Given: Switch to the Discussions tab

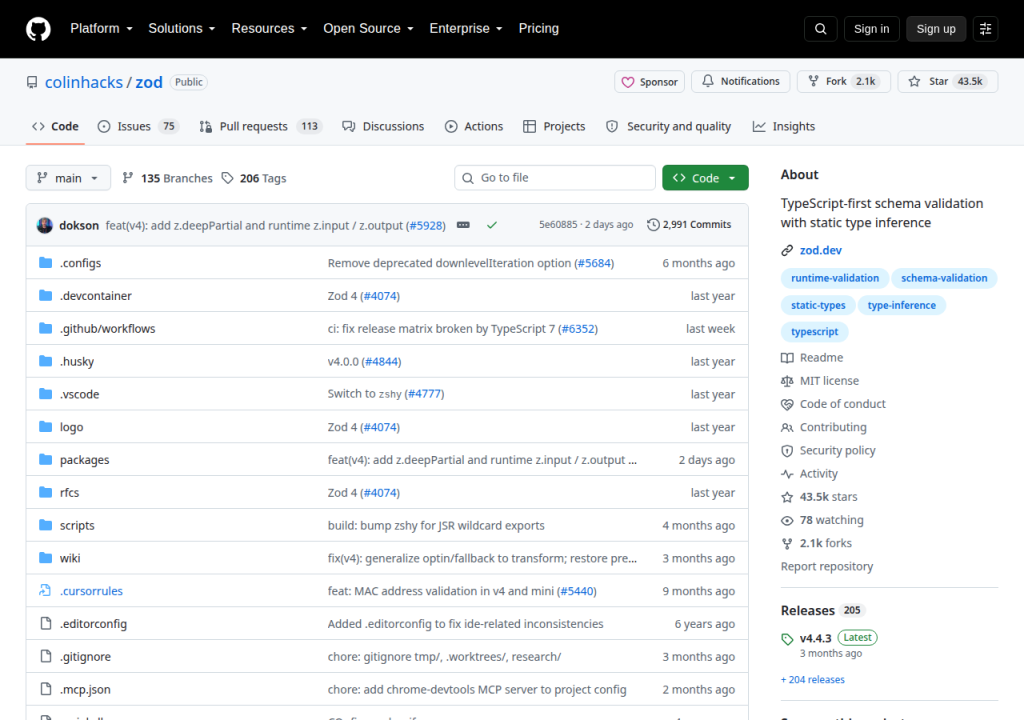Looking at the screenshot, I should [383, 126].
